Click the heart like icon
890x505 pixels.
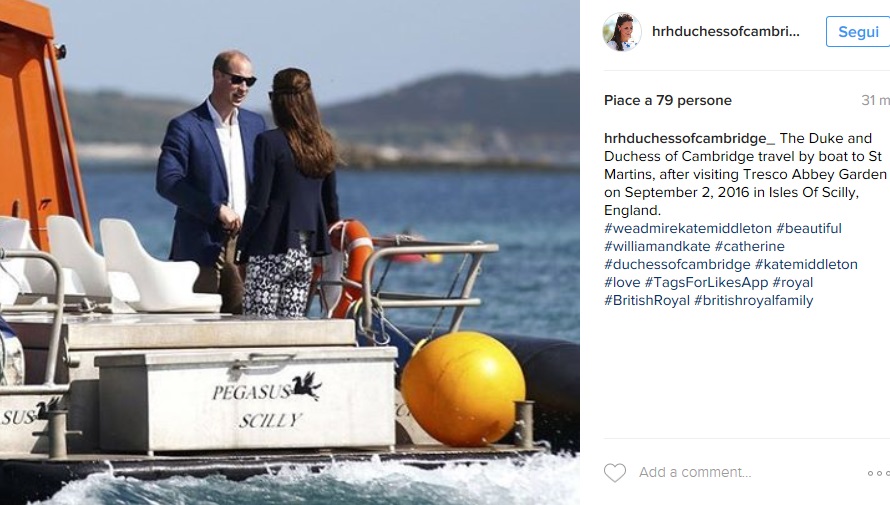pos(615,473)
